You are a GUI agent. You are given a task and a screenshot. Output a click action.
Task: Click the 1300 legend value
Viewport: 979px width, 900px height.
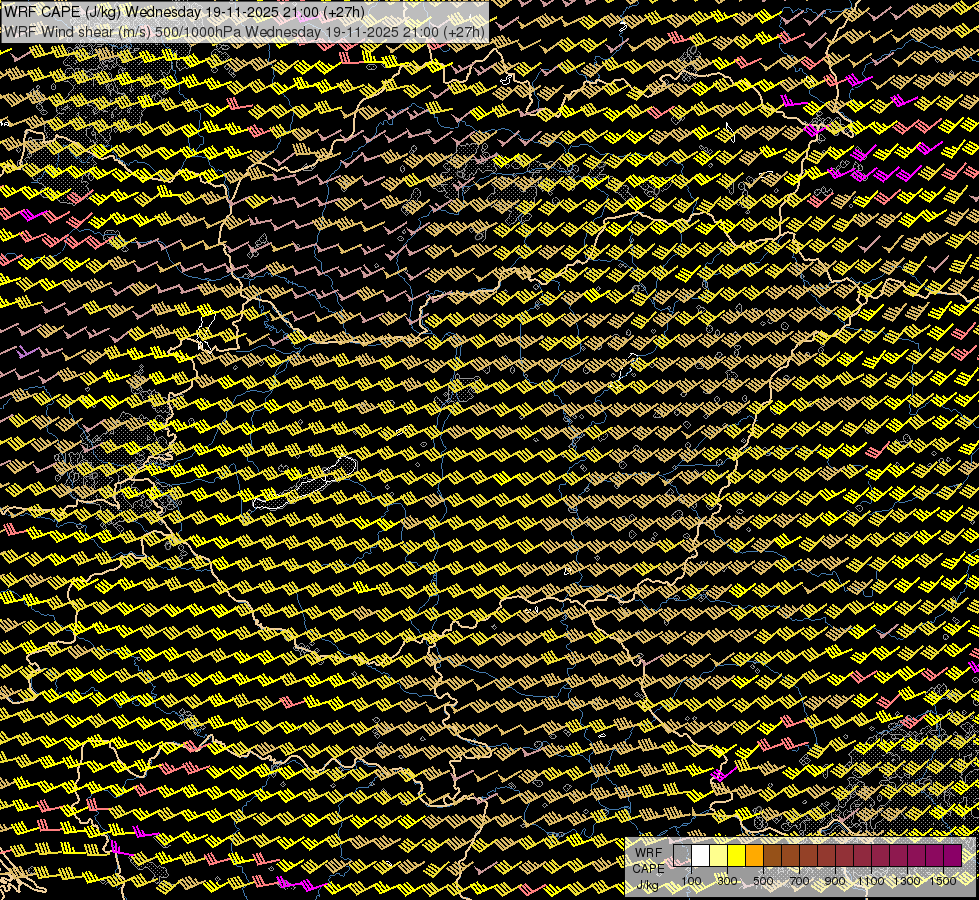[x=907, y=881]
